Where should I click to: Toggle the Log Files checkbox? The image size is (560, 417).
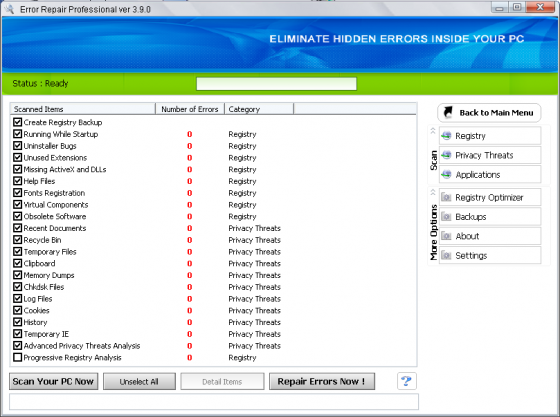coord(17,298)
